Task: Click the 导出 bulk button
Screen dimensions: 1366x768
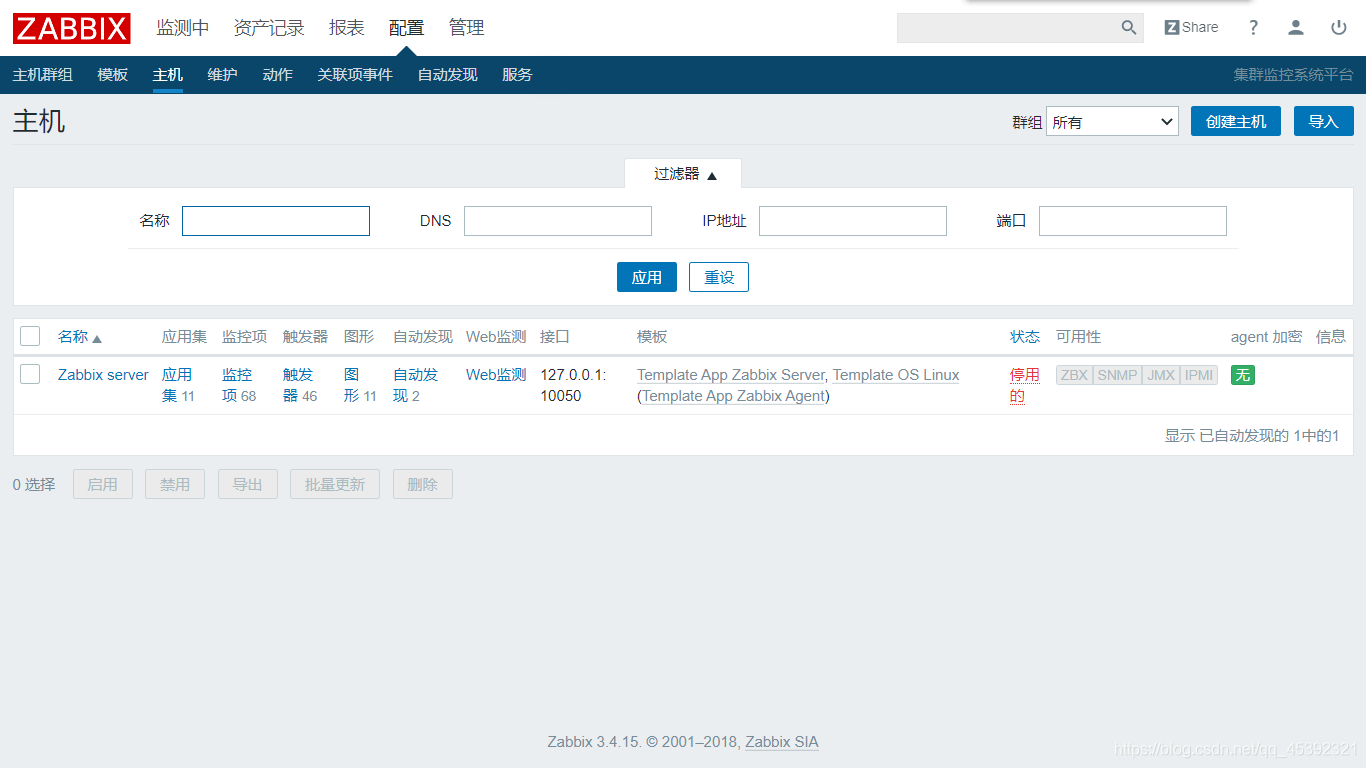Action: tap(248, 484)
